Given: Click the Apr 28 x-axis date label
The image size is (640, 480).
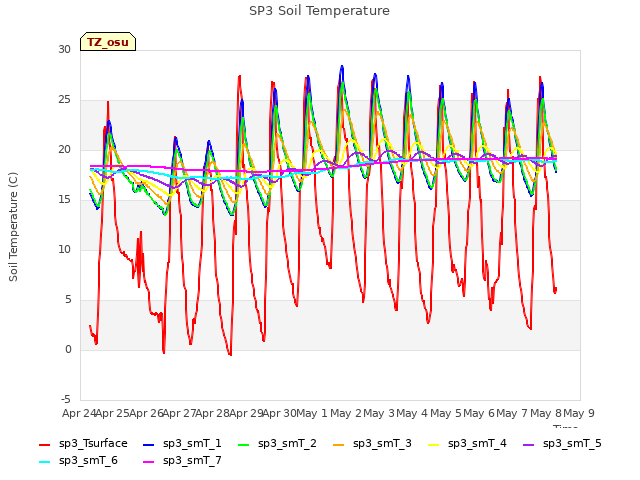Looking at the screenshot, I should (x=212, y=413).
